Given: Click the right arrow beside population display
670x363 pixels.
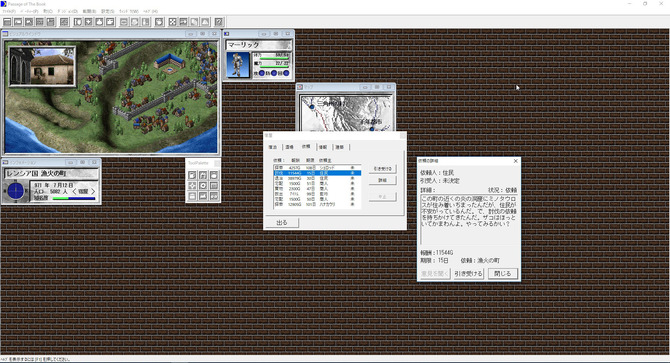Looking at the screenshot, I should tap(93, 192).
